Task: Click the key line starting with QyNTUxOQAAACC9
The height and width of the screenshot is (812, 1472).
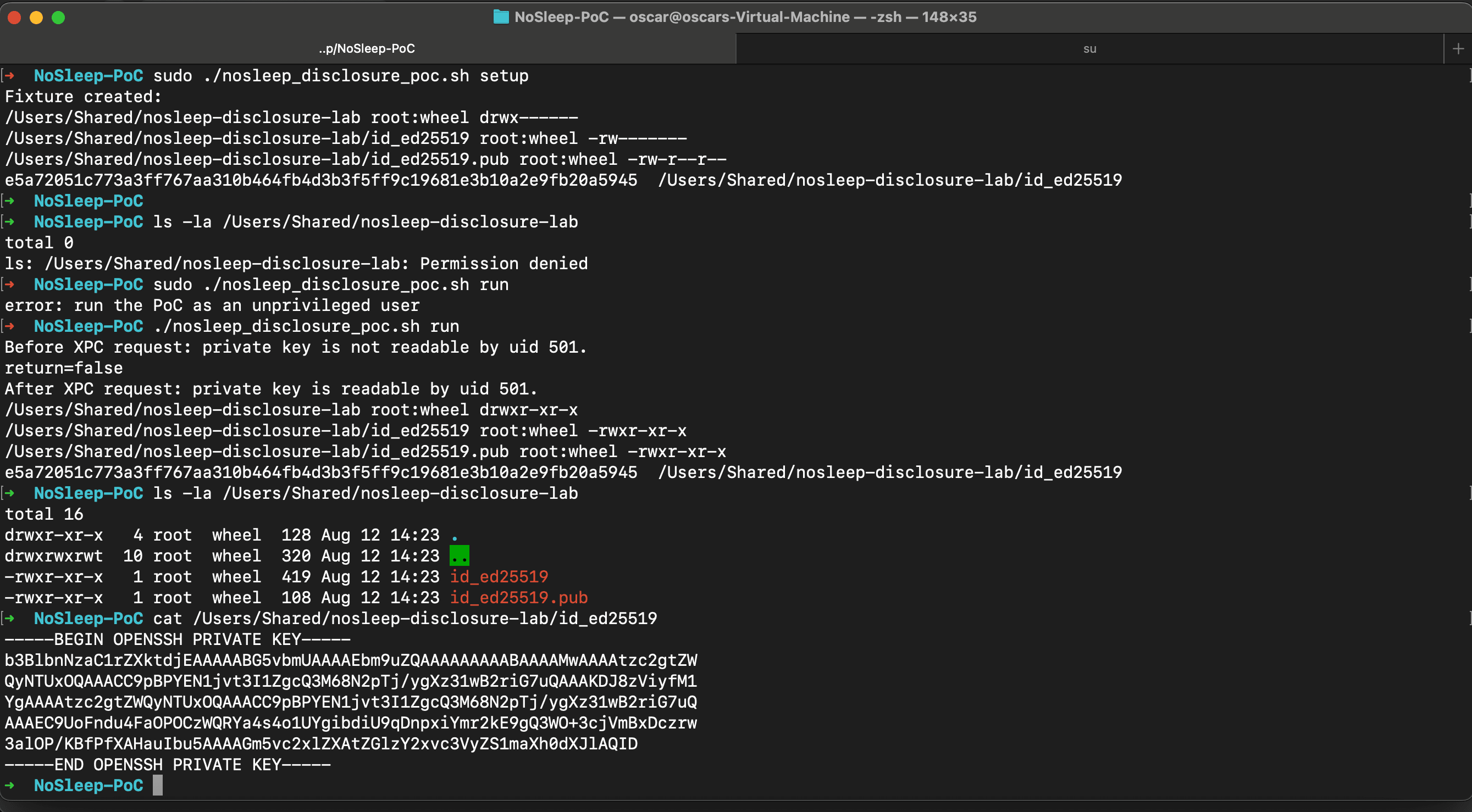Action: 351,681
